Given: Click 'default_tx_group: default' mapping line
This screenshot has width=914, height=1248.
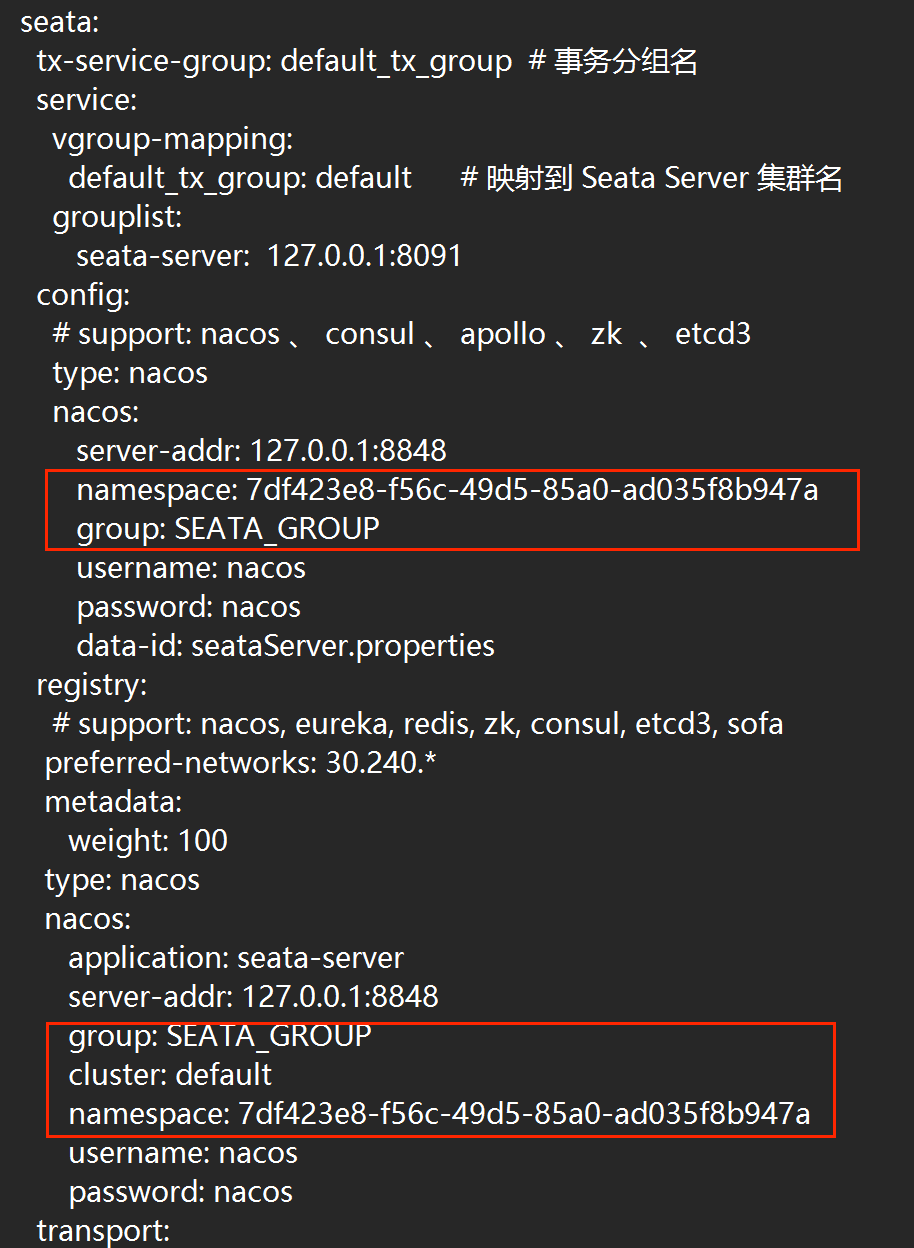Looking at the screenshot, I should point(240,178).
